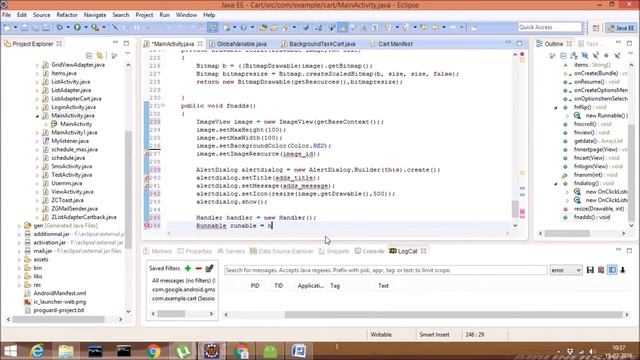Image resolution: width=640 pixels, height=360 pixels.
Task: Open Internet Explorer from the taskbar
Action: coord(38,351)
